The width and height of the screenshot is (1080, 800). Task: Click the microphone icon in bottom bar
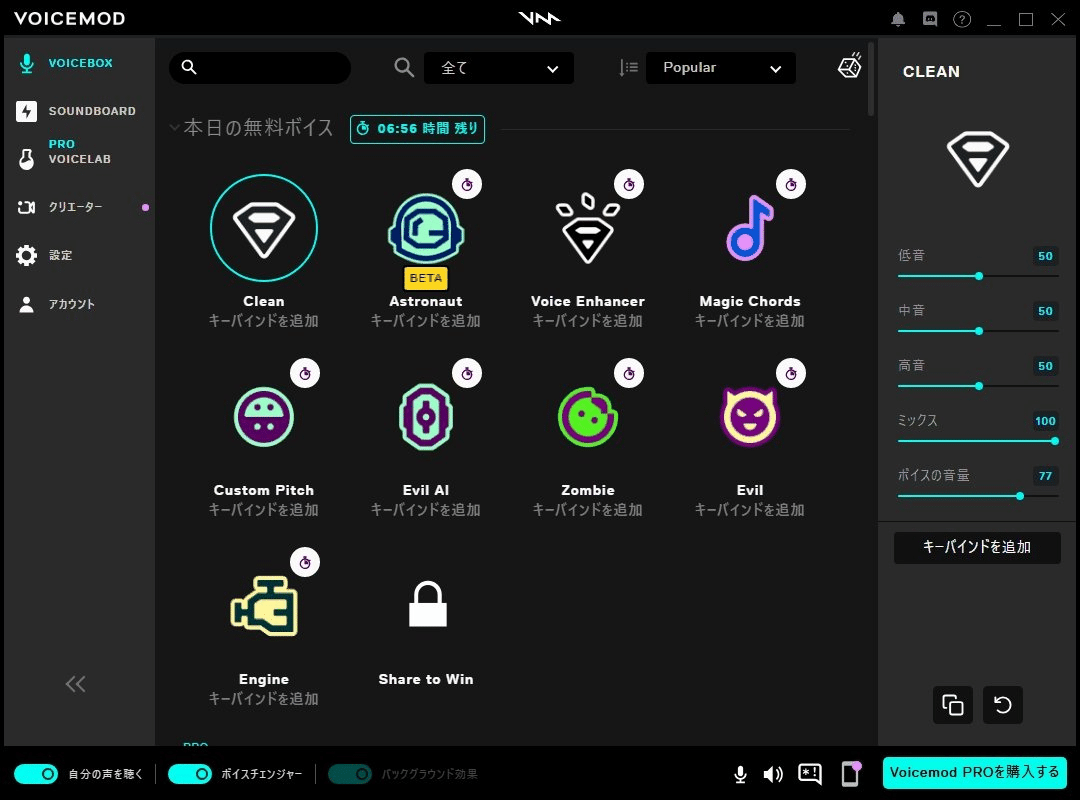tap(740, 773)
